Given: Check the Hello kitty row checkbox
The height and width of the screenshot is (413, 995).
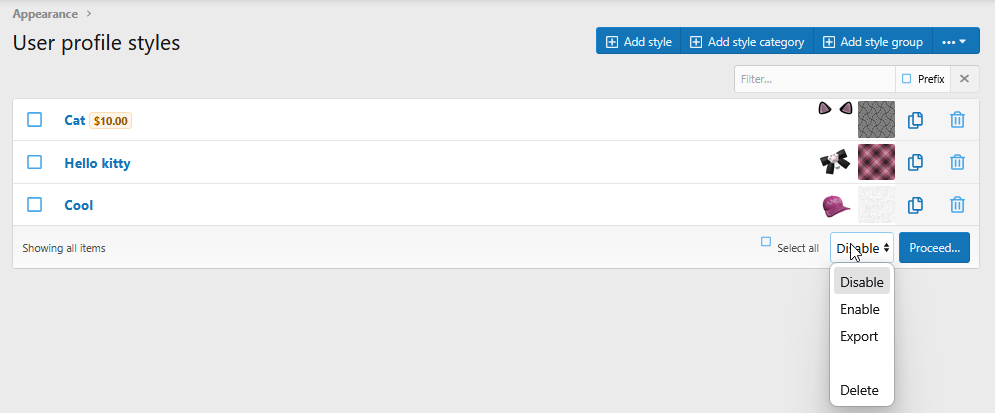Looking at the screenshot, I should pyautogui.click(x=34, y=162).
